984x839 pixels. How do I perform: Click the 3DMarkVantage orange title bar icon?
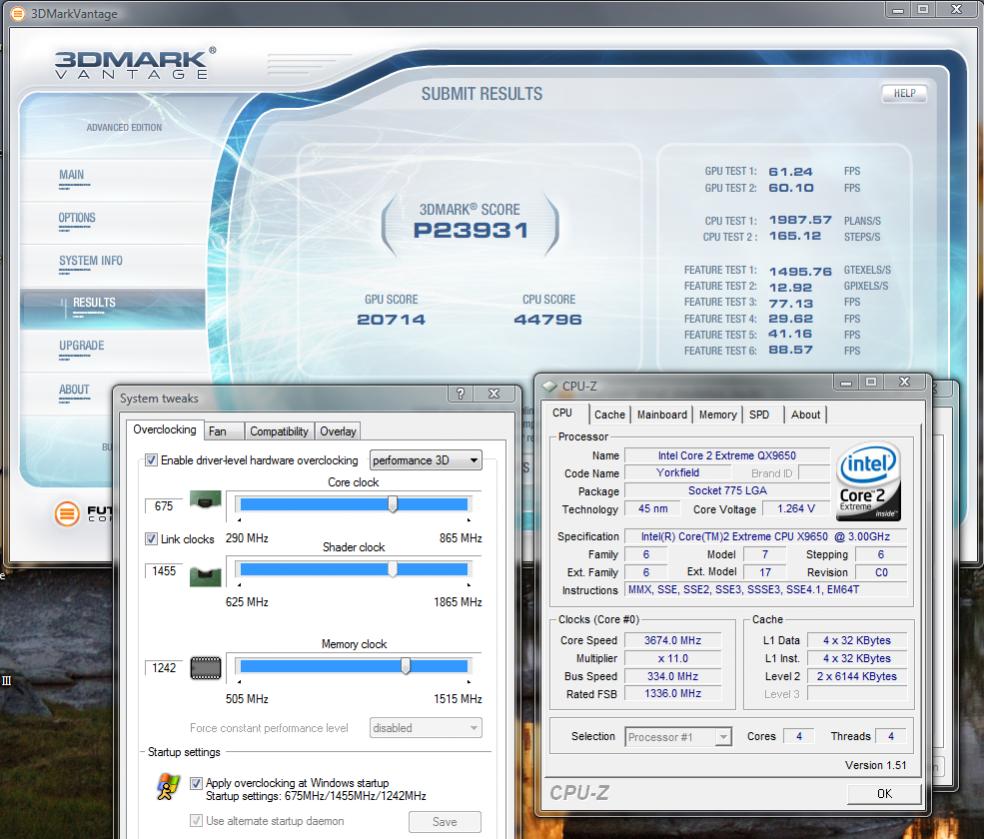pos(18,13)
